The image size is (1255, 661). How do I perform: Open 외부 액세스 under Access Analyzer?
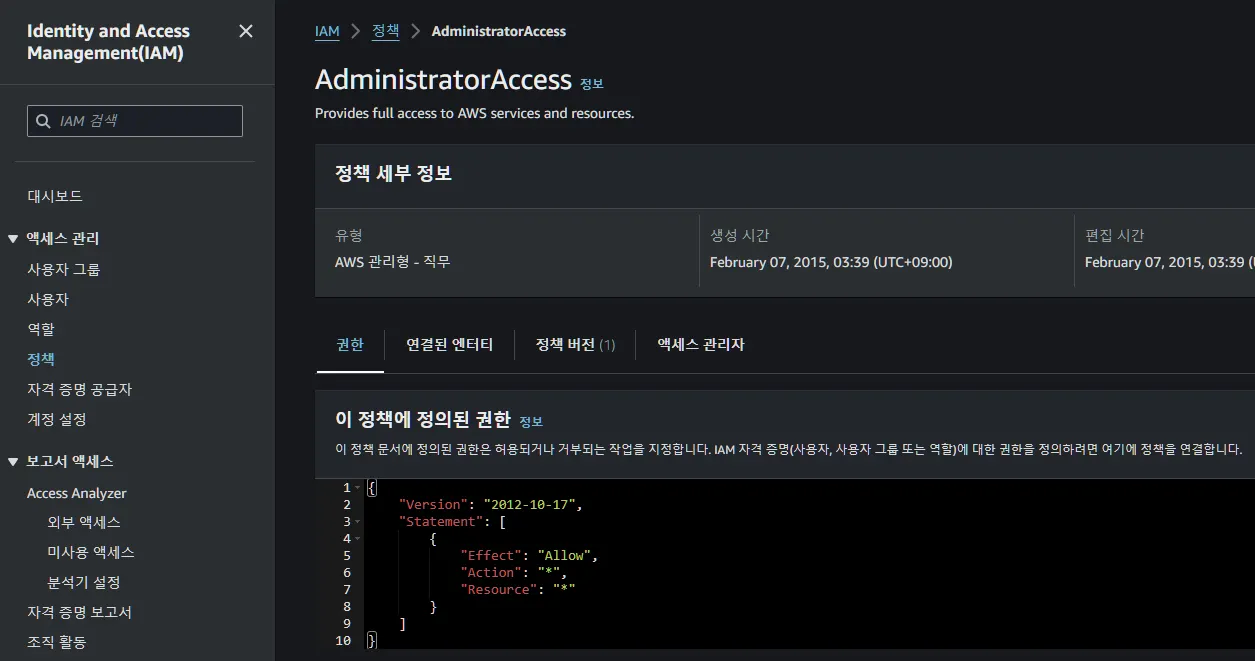click(x=84, y=522)
